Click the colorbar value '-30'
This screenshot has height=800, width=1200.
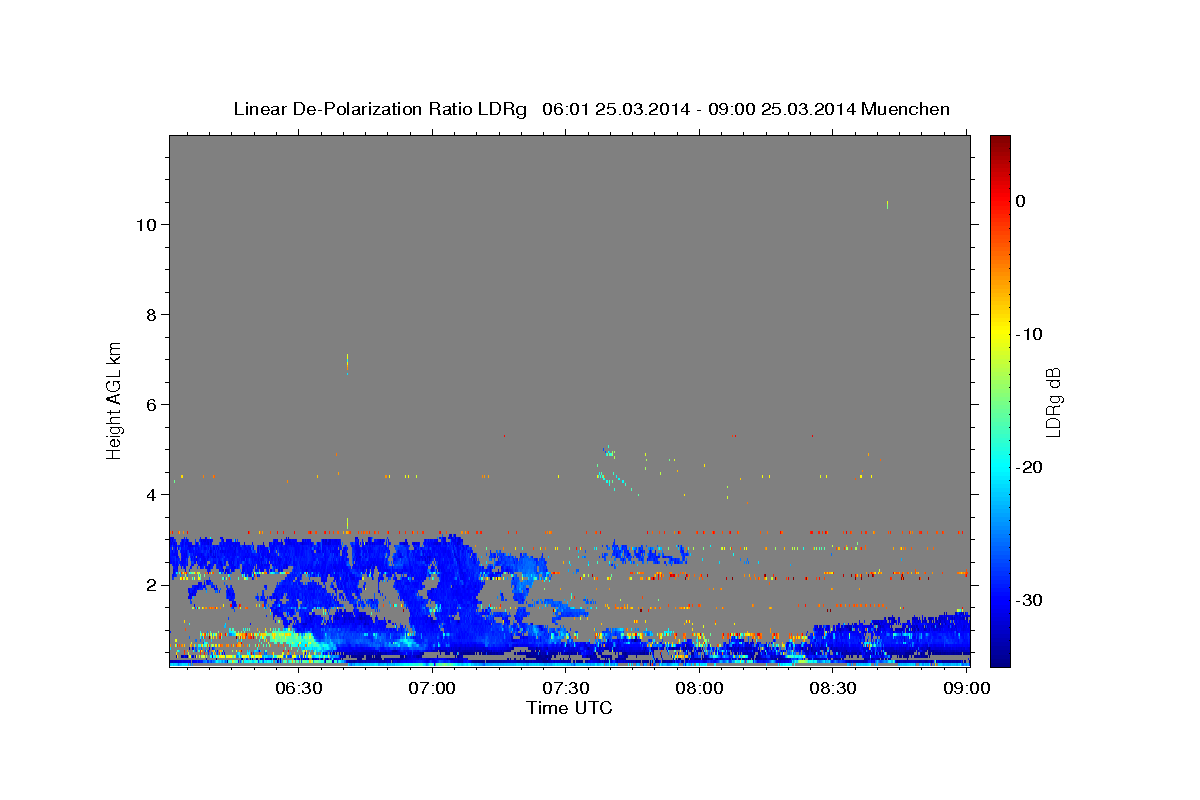pos(1031,600)
